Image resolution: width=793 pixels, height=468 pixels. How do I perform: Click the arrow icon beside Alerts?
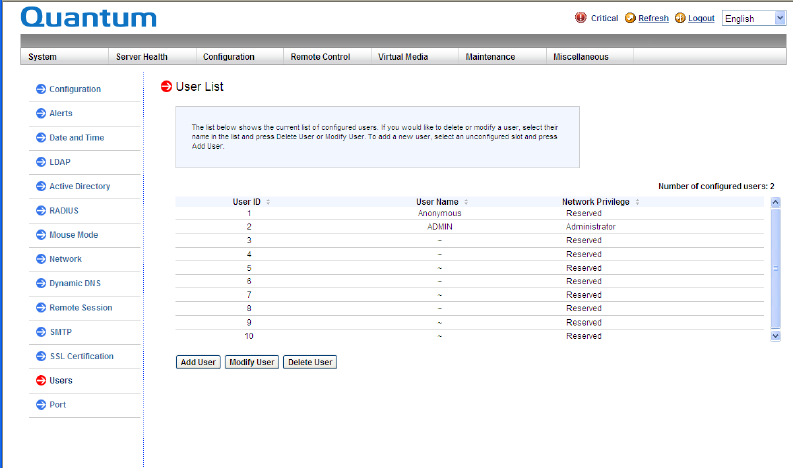(x=41, y=114)
